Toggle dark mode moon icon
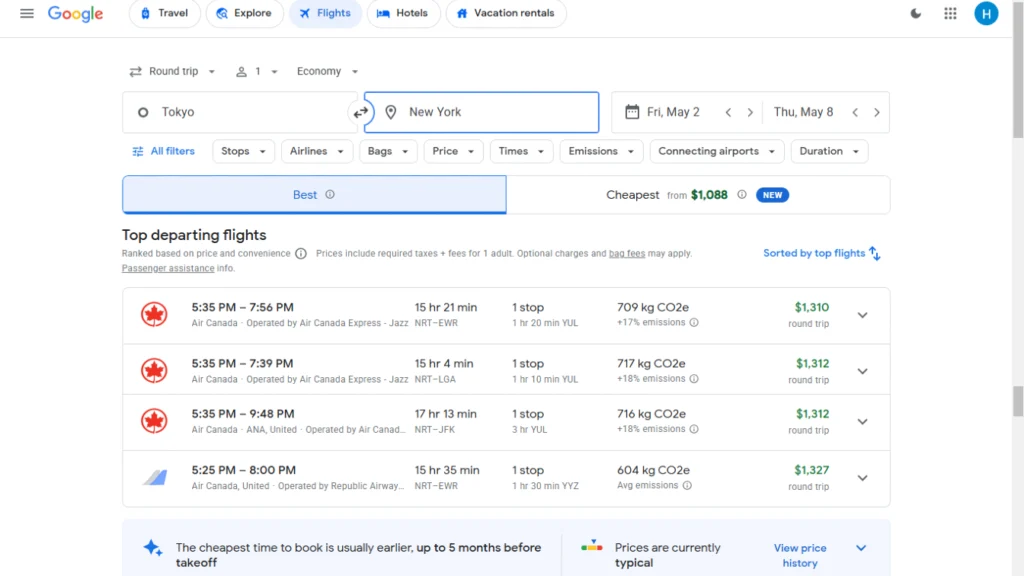1024x576 pixels. 916,13
